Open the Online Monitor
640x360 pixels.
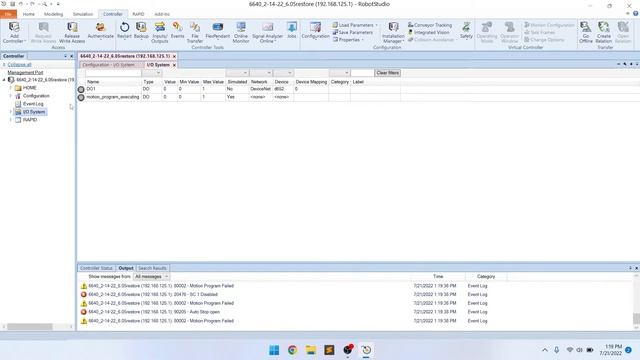point(241,32)
